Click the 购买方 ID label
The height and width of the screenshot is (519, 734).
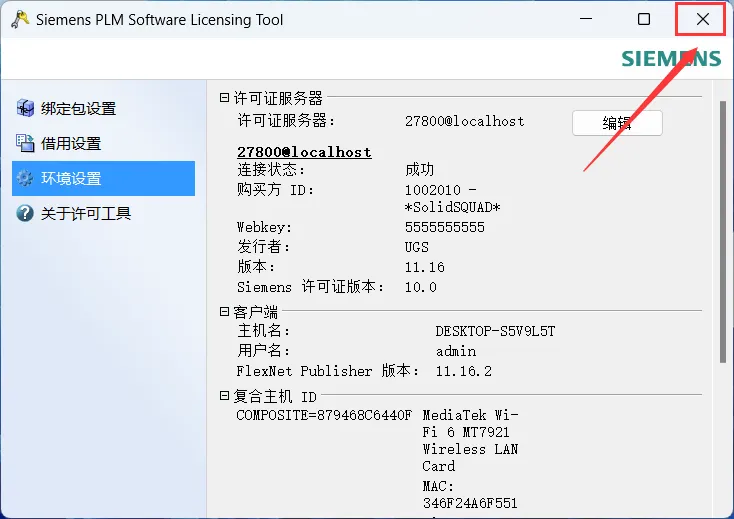[x=275, y=190]
